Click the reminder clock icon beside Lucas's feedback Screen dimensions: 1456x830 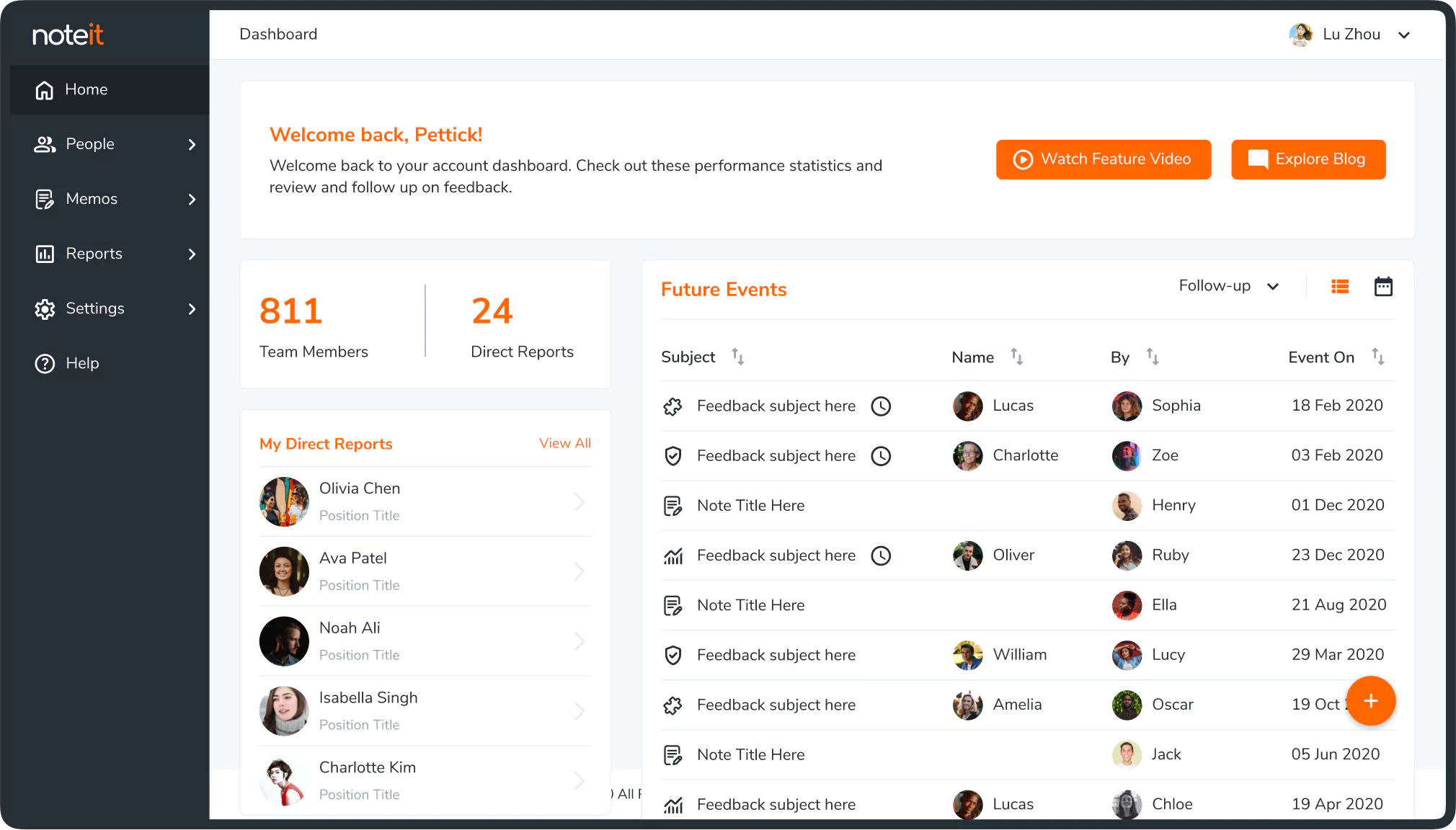pyautogui.click(x=881, y=406)
